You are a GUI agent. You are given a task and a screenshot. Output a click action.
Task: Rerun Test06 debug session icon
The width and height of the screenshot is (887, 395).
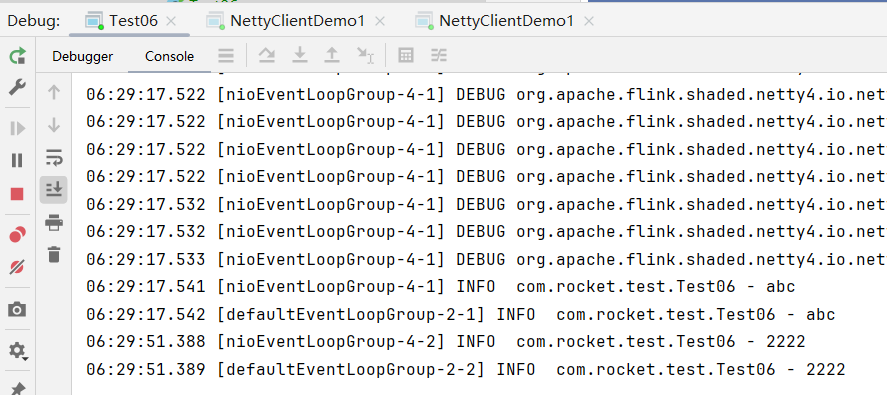click(18, 55)
